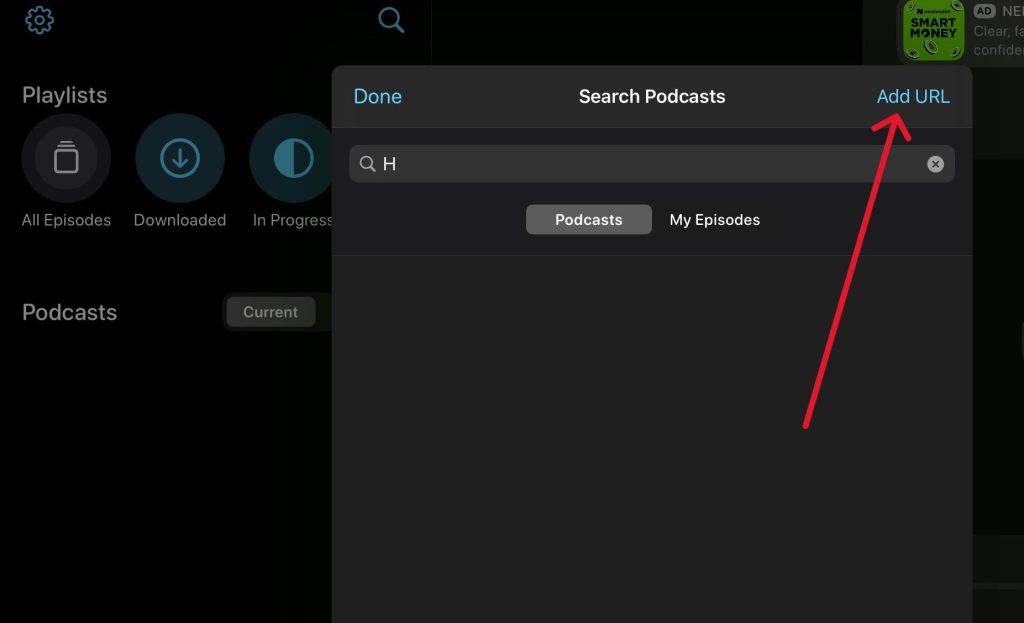This screenshot has height=623, width=1024.
Task: Open the Smart Money ad artwork
Action: tap(934, 30)
